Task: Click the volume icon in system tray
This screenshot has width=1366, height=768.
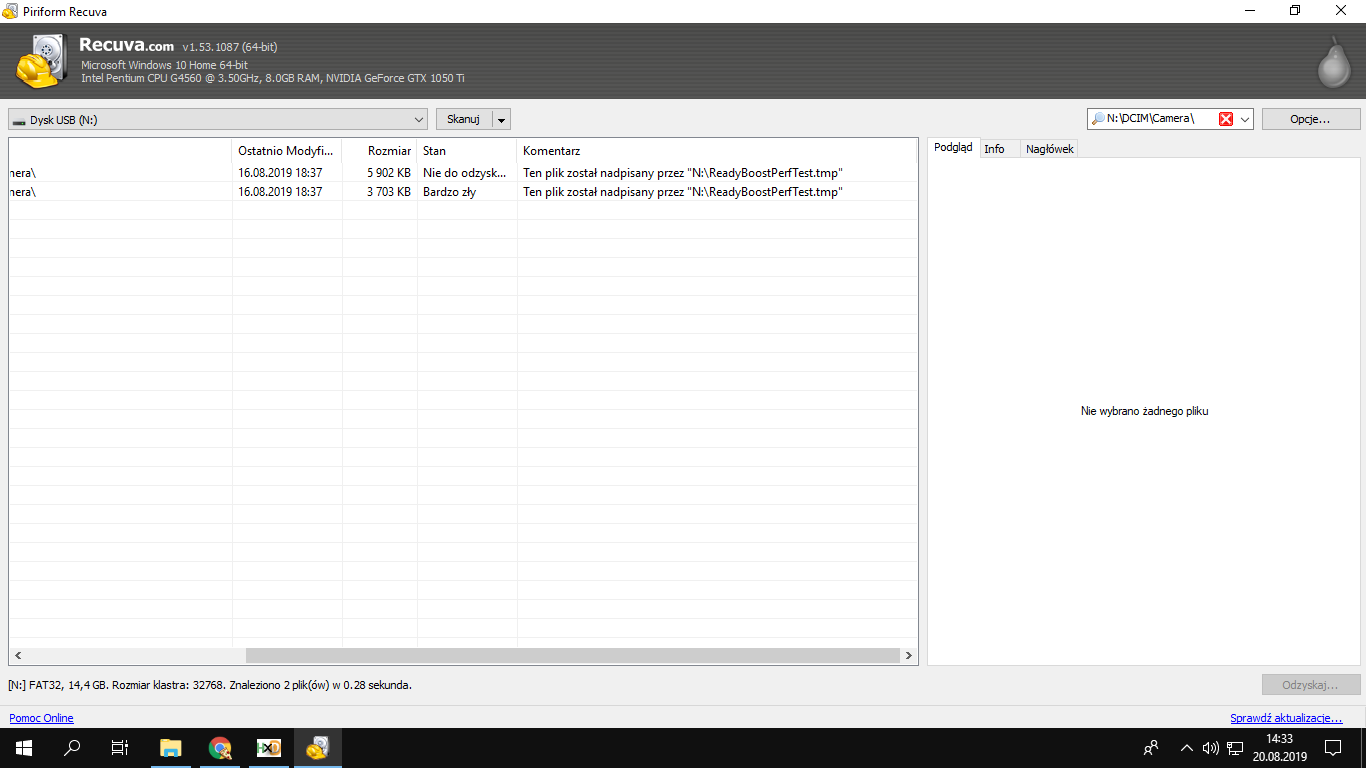Action: coord(1211,747)
